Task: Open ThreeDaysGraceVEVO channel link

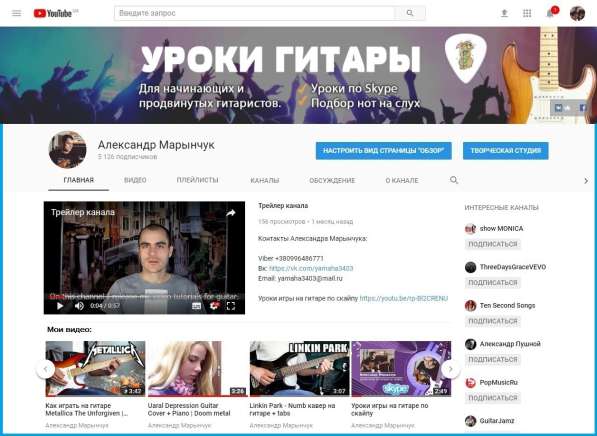Action: pos(513,267)
